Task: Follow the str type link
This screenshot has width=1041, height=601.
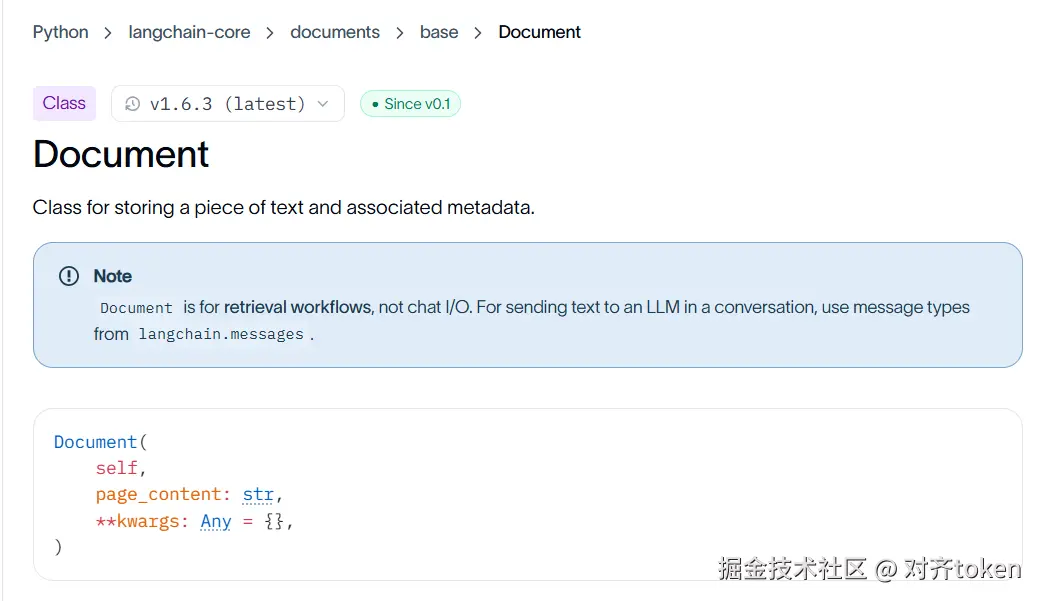Action: 258,495
